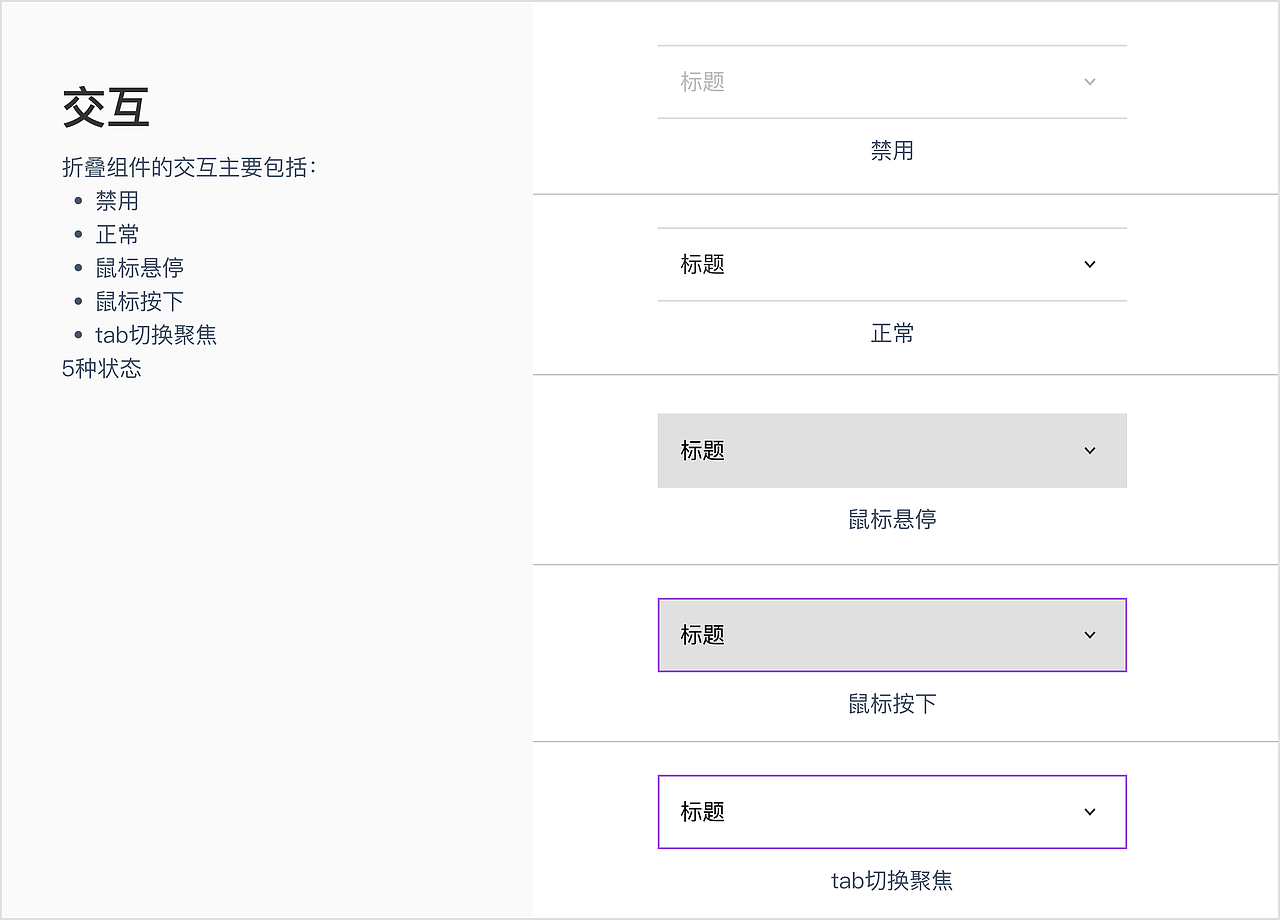Viewport: 1280px width, 920px height.
Task: Click the 鼠标按下 caption below the pressed panel
Action: pos(892,703)
